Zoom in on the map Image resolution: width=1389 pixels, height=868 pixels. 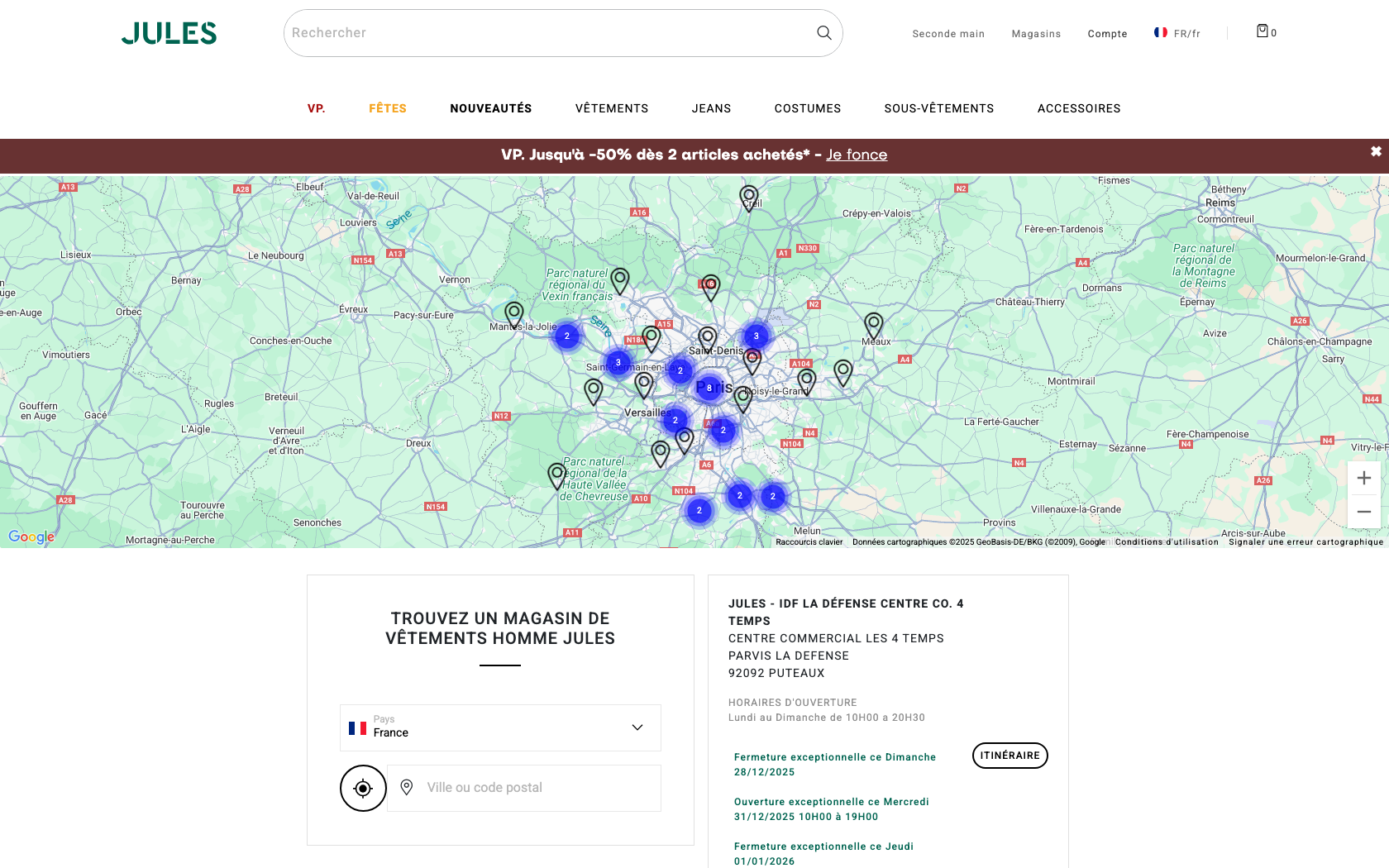pyautogui.click(x=1363, y=479)
